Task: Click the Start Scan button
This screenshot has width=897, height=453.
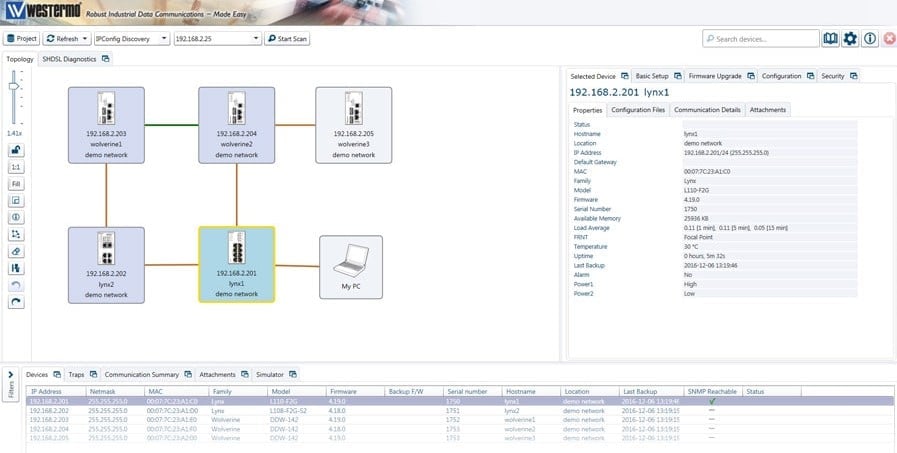Action: [x=287, y=39]
